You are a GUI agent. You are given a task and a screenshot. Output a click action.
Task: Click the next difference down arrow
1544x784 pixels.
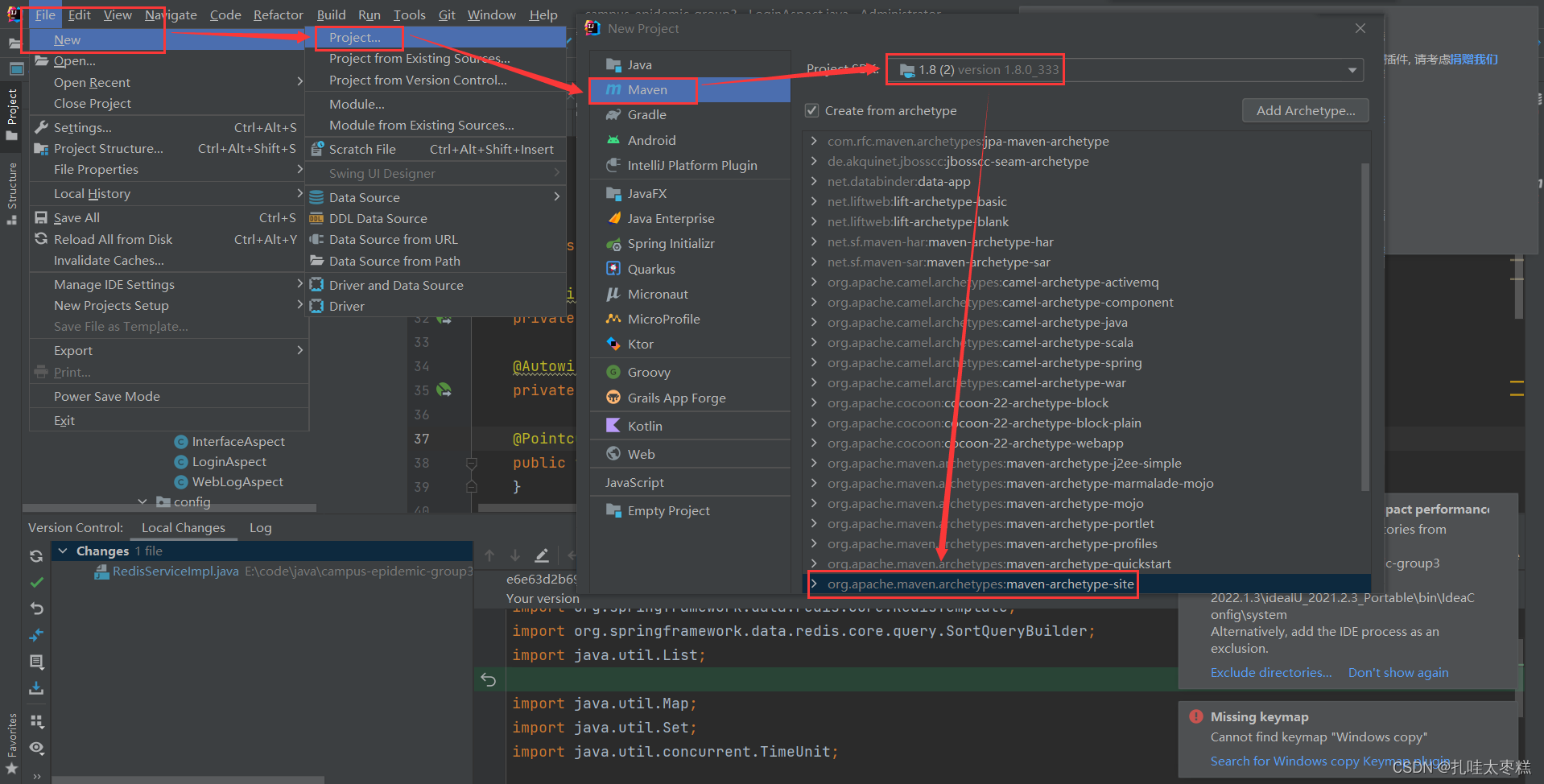point(514,555)
